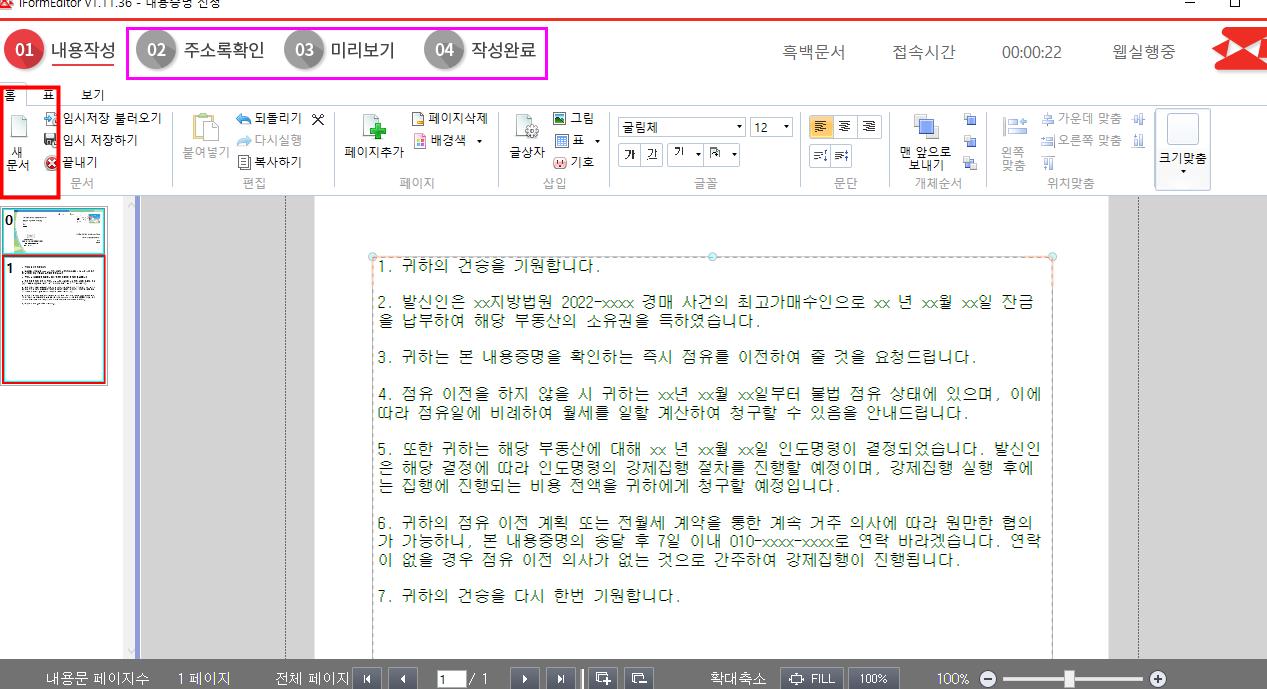The width and height of the screenshot is (1267, 689).
Task: Insert an image using the 그림 icon
Action: click(570, 118)
